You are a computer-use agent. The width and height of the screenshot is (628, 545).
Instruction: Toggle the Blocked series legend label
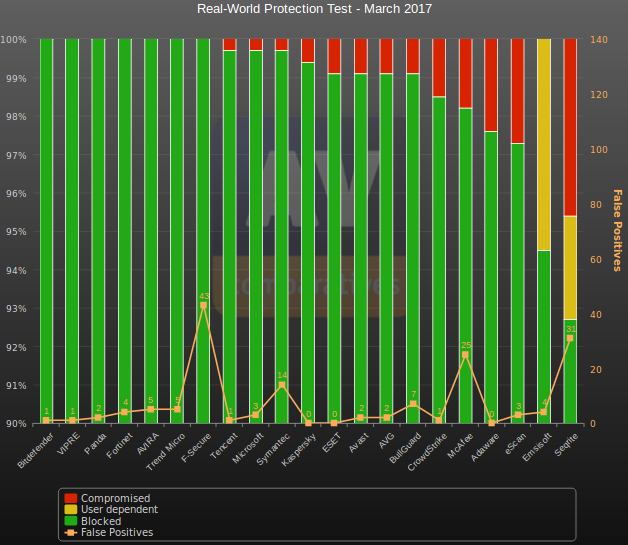coord(101,521)
